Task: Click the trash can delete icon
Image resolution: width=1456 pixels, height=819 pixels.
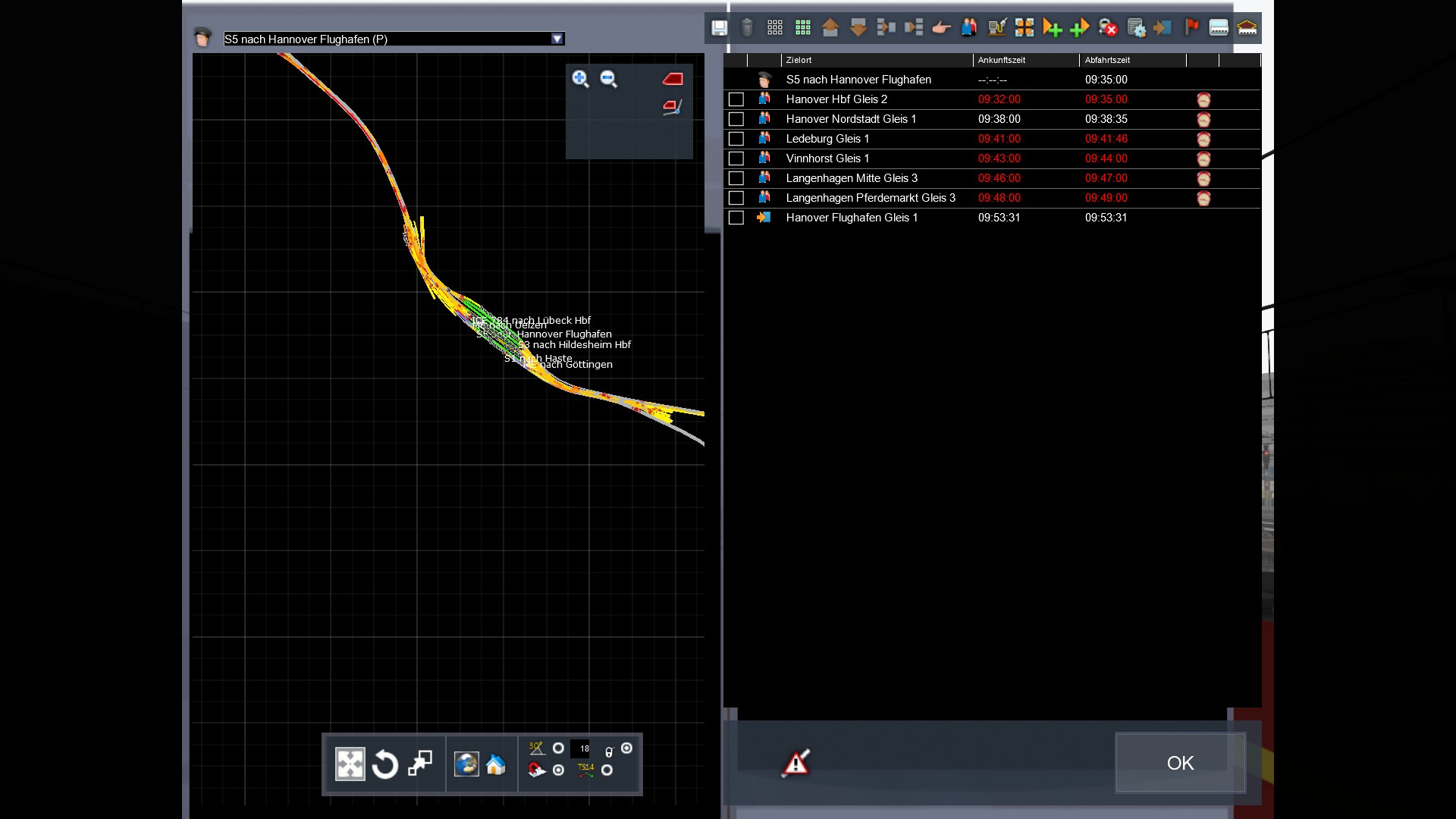Action: click(x=747, y=28)
